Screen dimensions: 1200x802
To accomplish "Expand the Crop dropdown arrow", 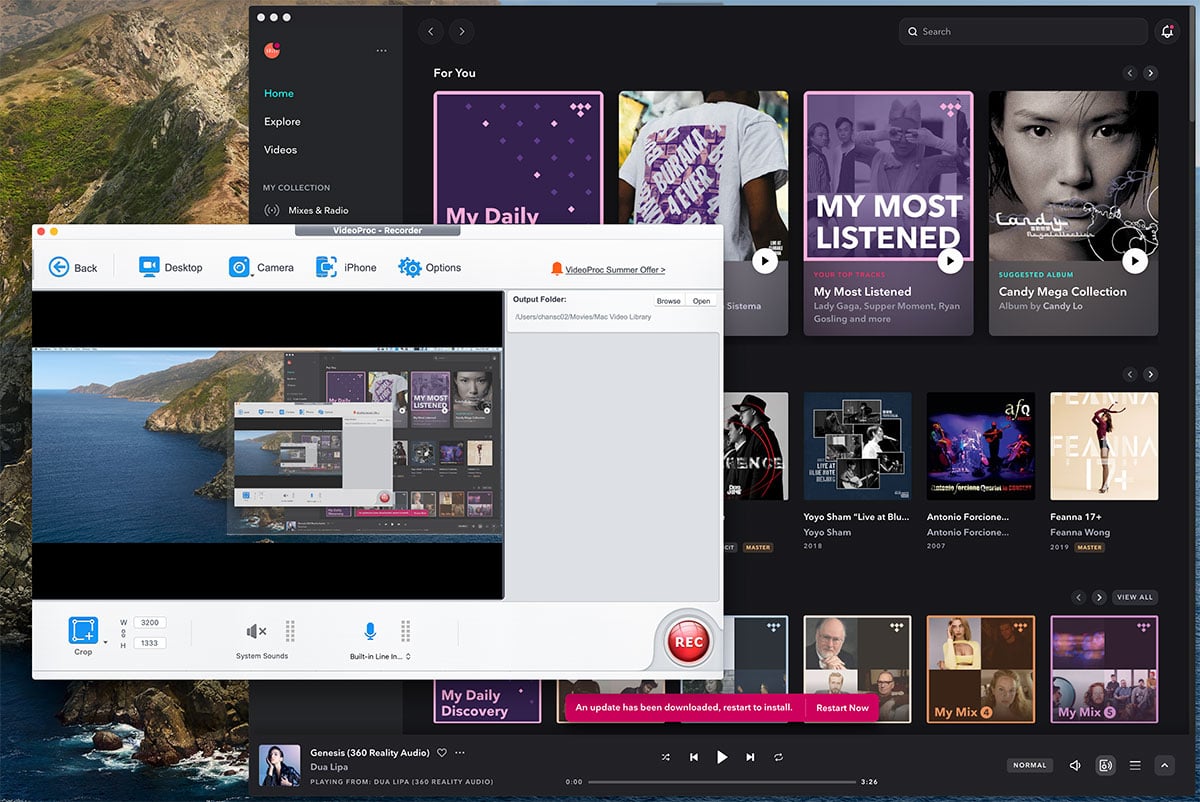I will point(105,641).
